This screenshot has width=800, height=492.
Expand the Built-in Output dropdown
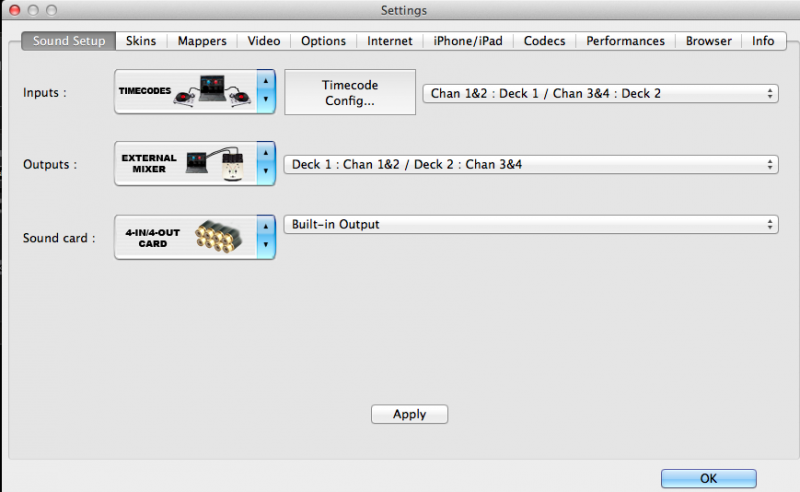(x=530, y=225)
